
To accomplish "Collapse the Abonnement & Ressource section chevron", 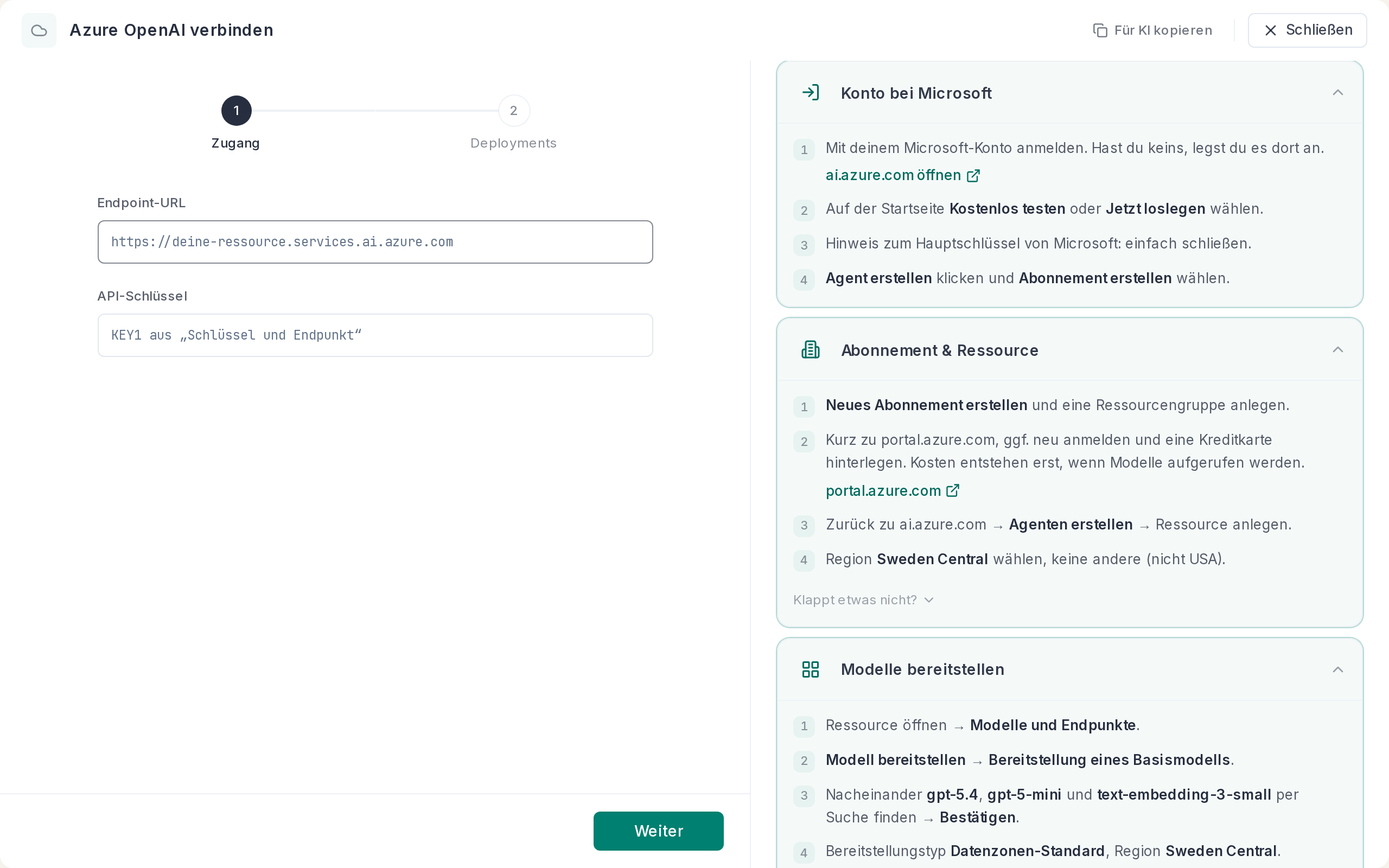I will coord(1338,349).
